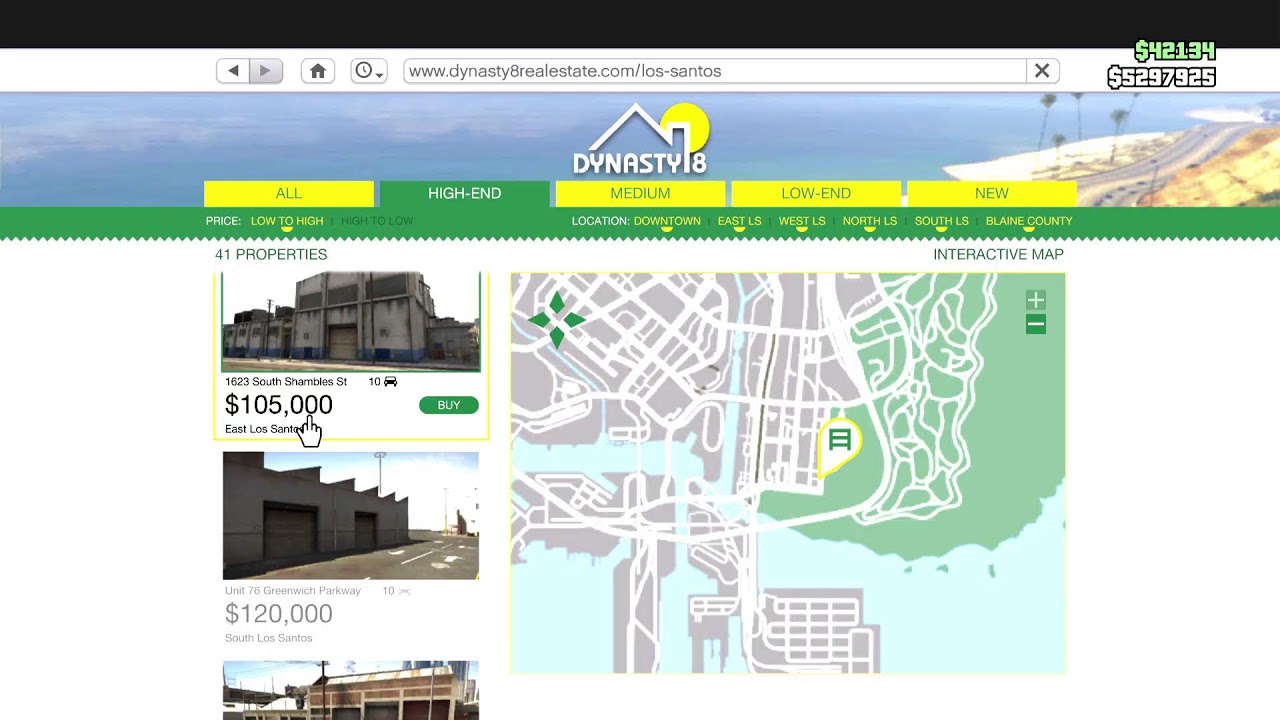This screenshot has width=1280, height=720.
Task: Filter by EAST LS location
Action: pyautogui.click(x=740, y=221)
